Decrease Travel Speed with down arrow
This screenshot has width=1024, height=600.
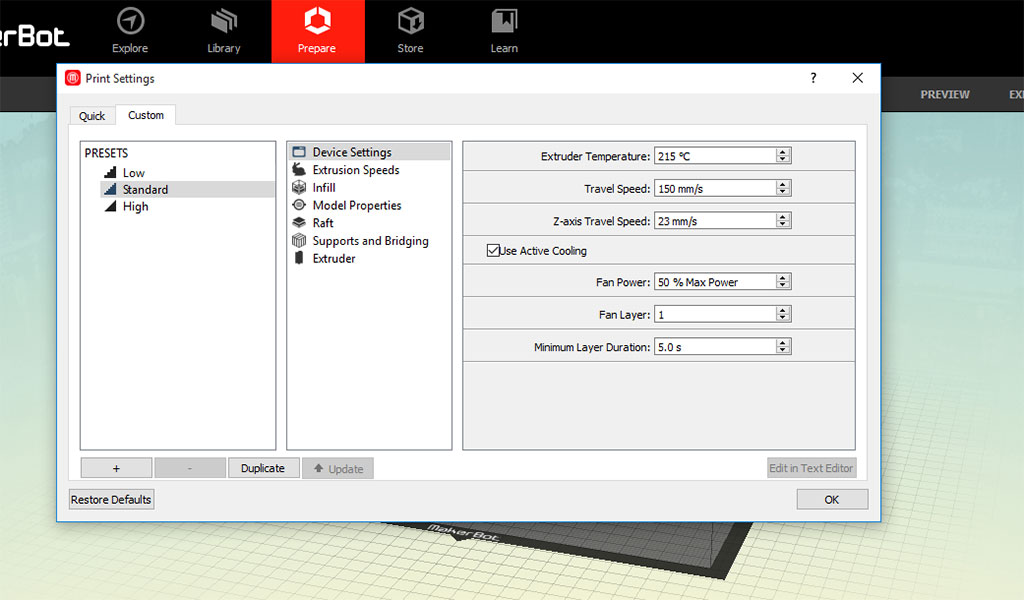[782, 192]
